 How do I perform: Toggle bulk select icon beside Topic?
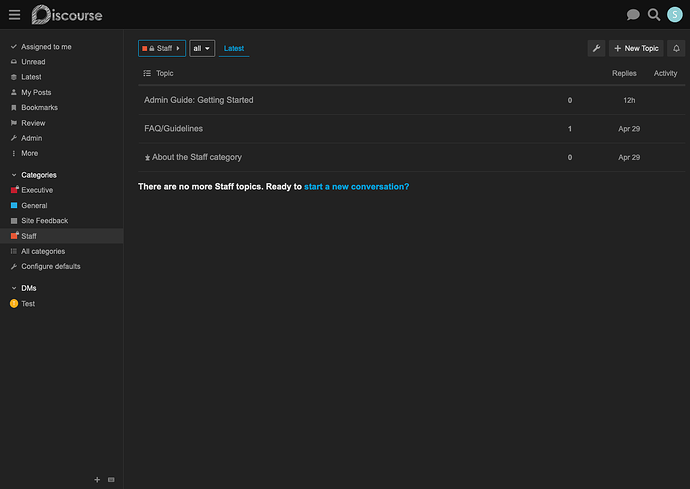(147, 74)
